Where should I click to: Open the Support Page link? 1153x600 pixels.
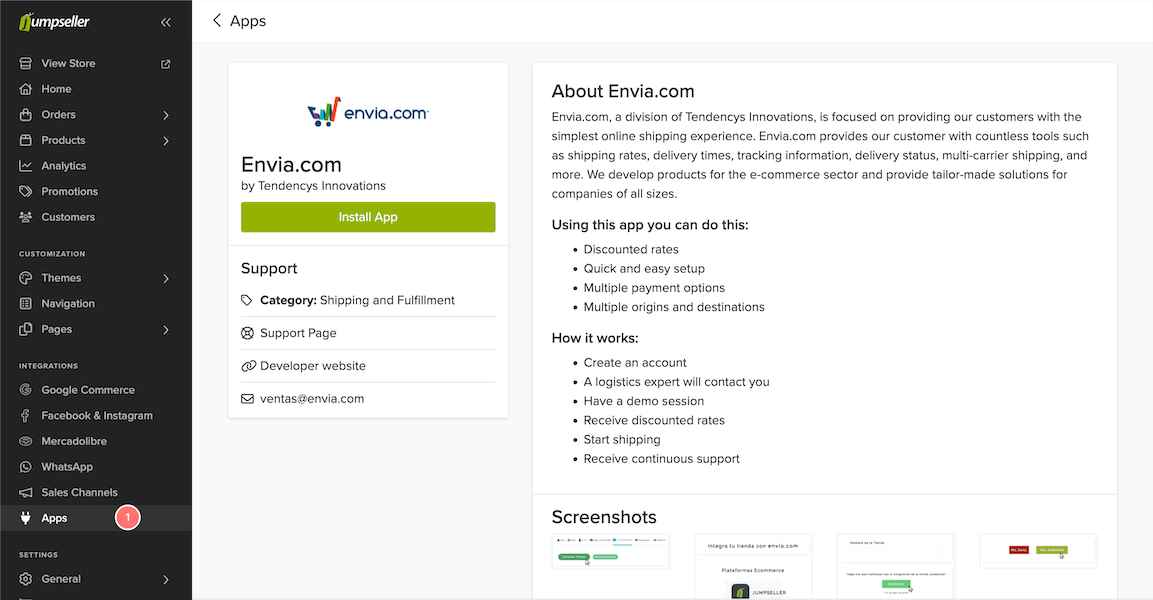(298, 333)
